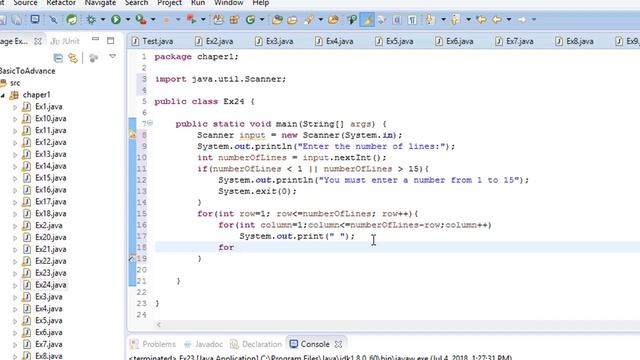
Task: Open the Navigate menu
Action: [100, 3]
